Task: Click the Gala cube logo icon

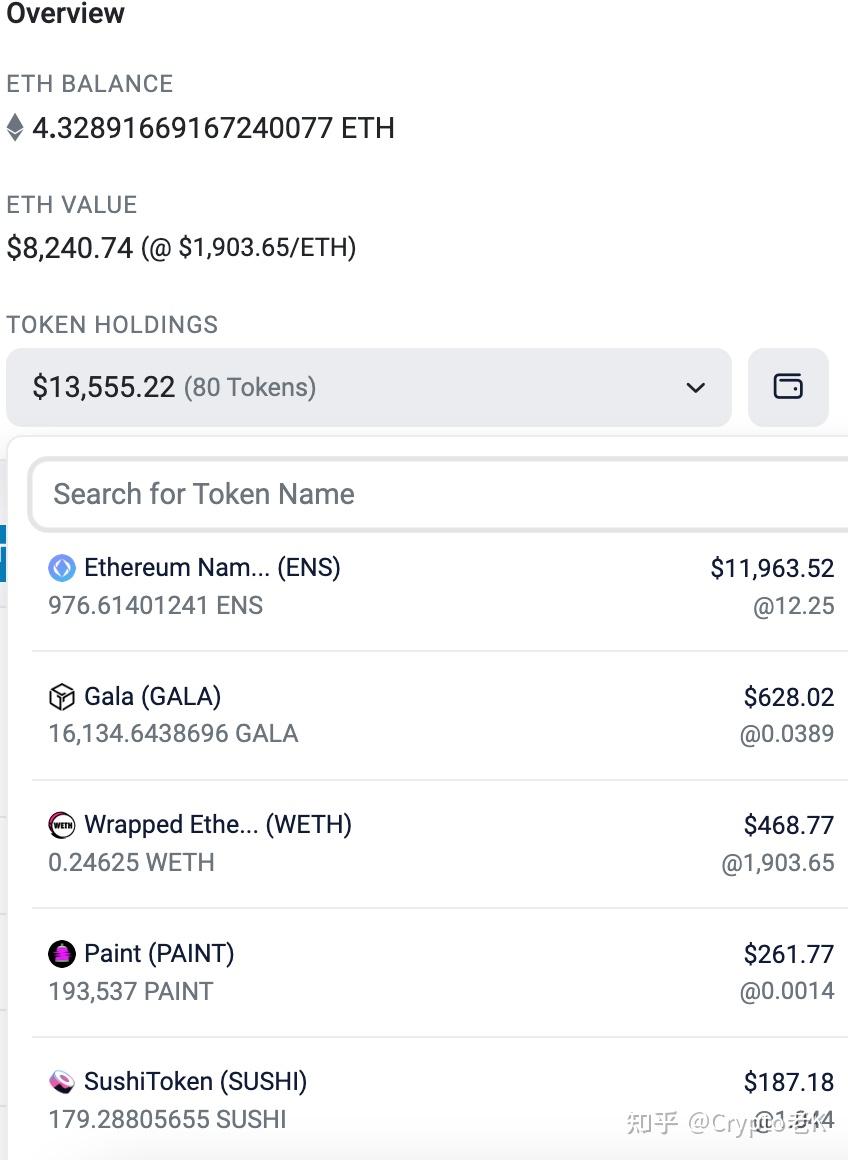Action: [x=62, y=696]
